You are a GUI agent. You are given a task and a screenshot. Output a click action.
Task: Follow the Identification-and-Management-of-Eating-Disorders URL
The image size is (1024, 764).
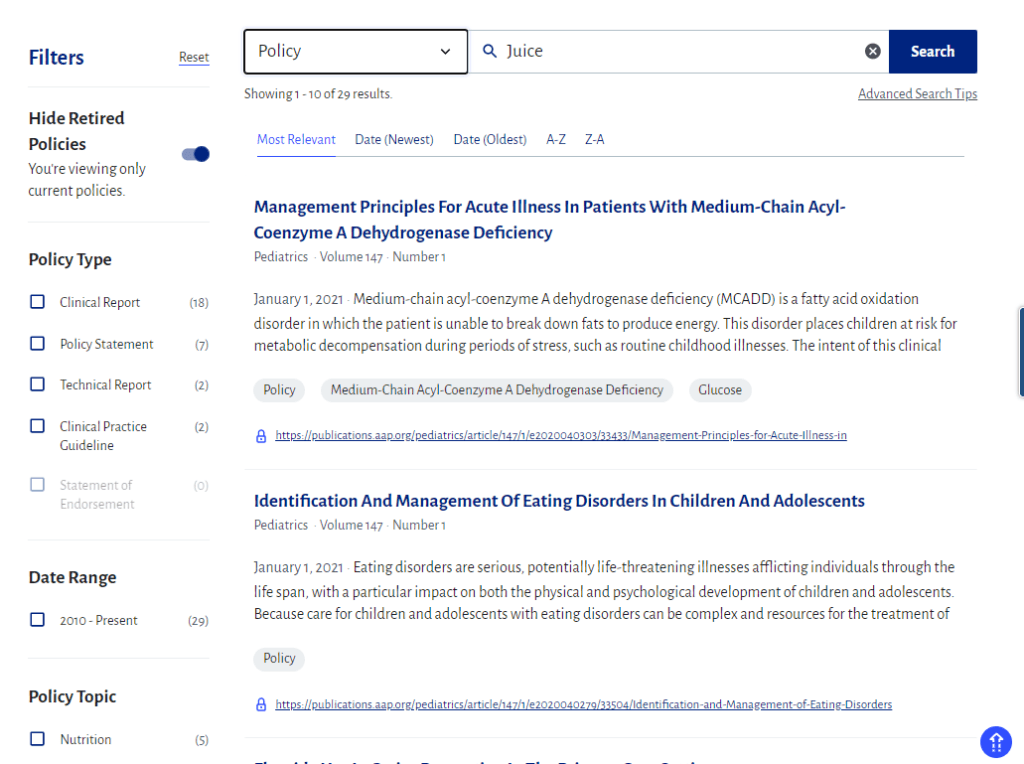tap(583, 705)
